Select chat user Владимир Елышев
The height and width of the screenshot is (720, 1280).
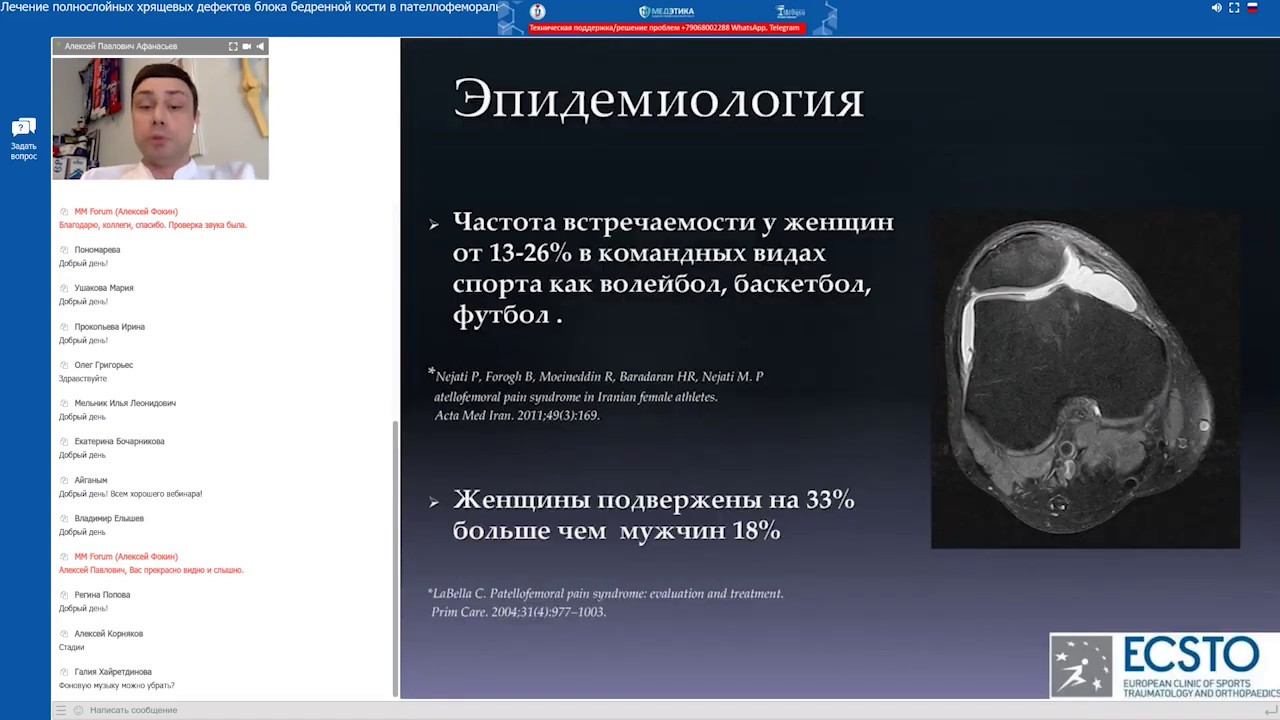[109, 518]
